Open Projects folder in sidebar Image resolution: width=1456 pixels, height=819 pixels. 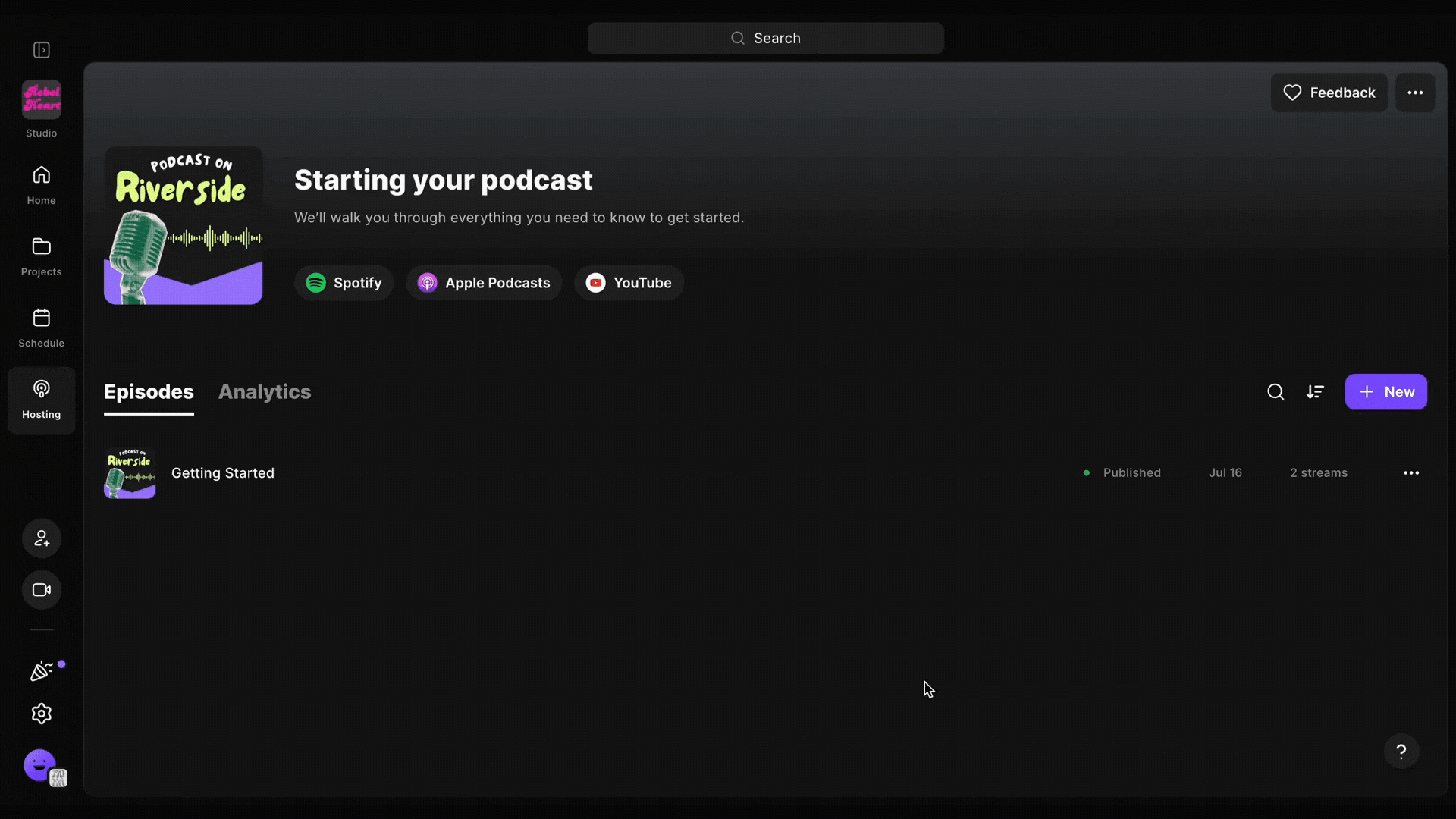coord(42,256)
